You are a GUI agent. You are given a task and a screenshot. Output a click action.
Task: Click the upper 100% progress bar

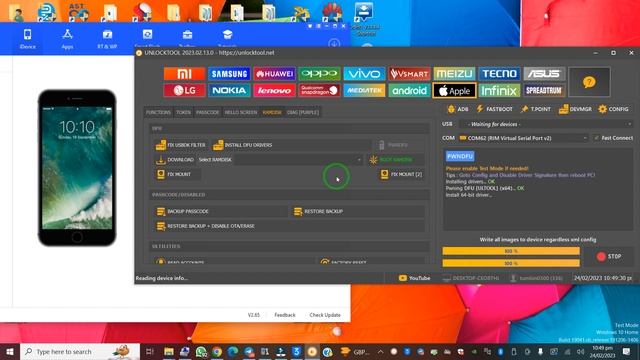[x=511, y=251]
